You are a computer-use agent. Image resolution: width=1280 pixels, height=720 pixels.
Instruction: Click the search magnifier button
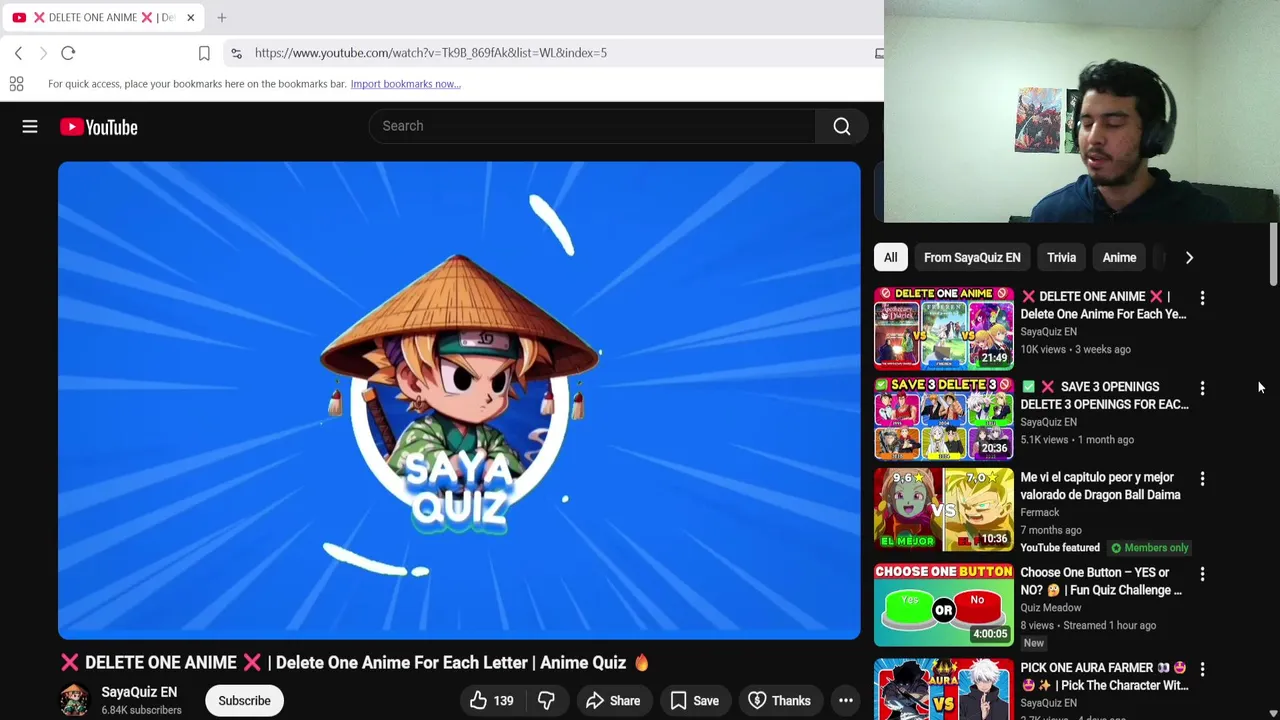[x=842, y=126]
